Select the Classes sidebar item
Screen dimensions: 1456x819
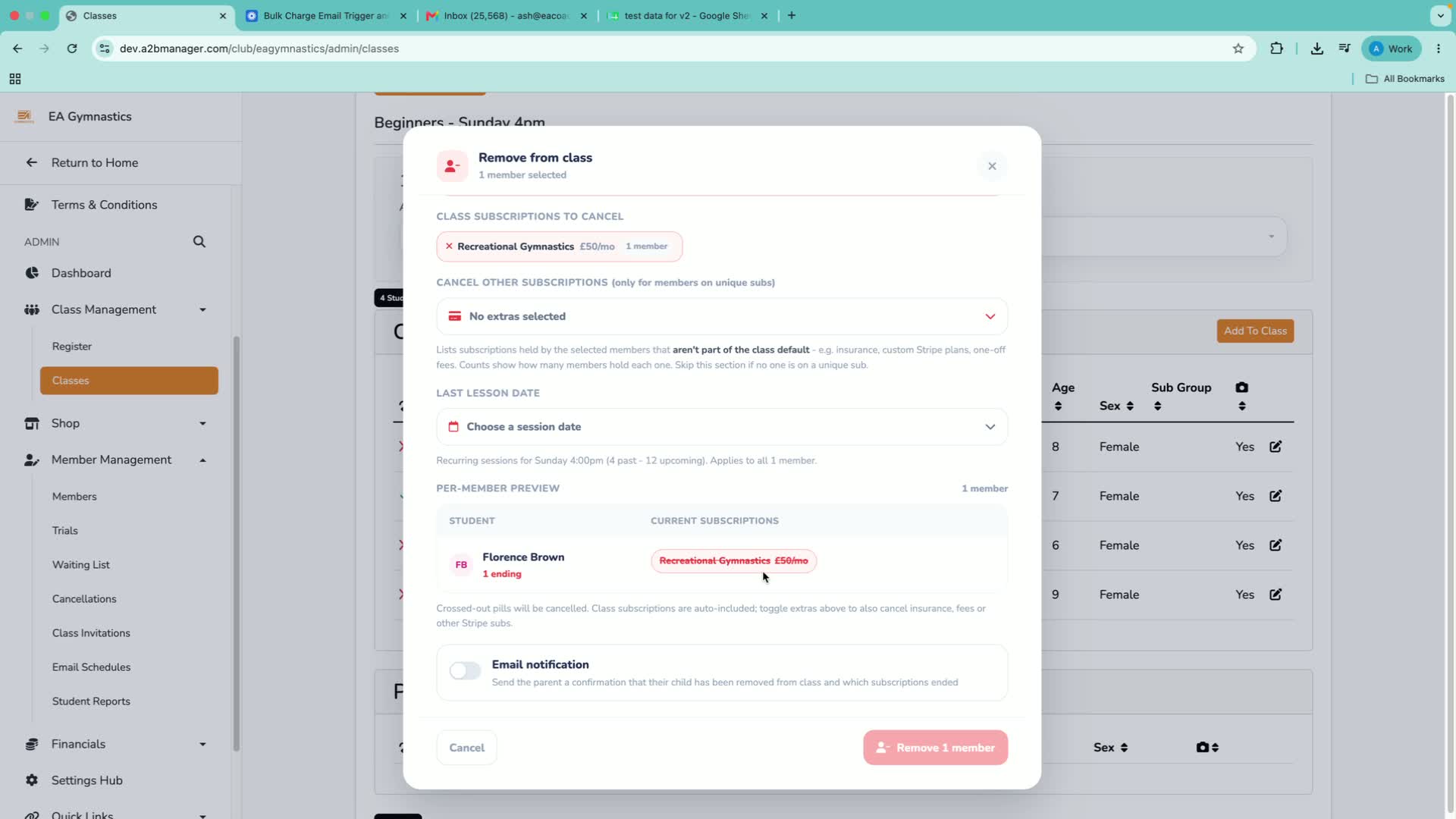(129, 381)
